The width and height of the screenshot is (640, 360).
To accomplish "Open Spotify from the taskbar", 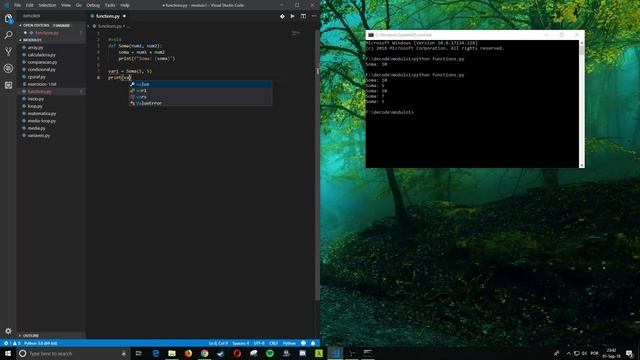I will tap(270, 353).
